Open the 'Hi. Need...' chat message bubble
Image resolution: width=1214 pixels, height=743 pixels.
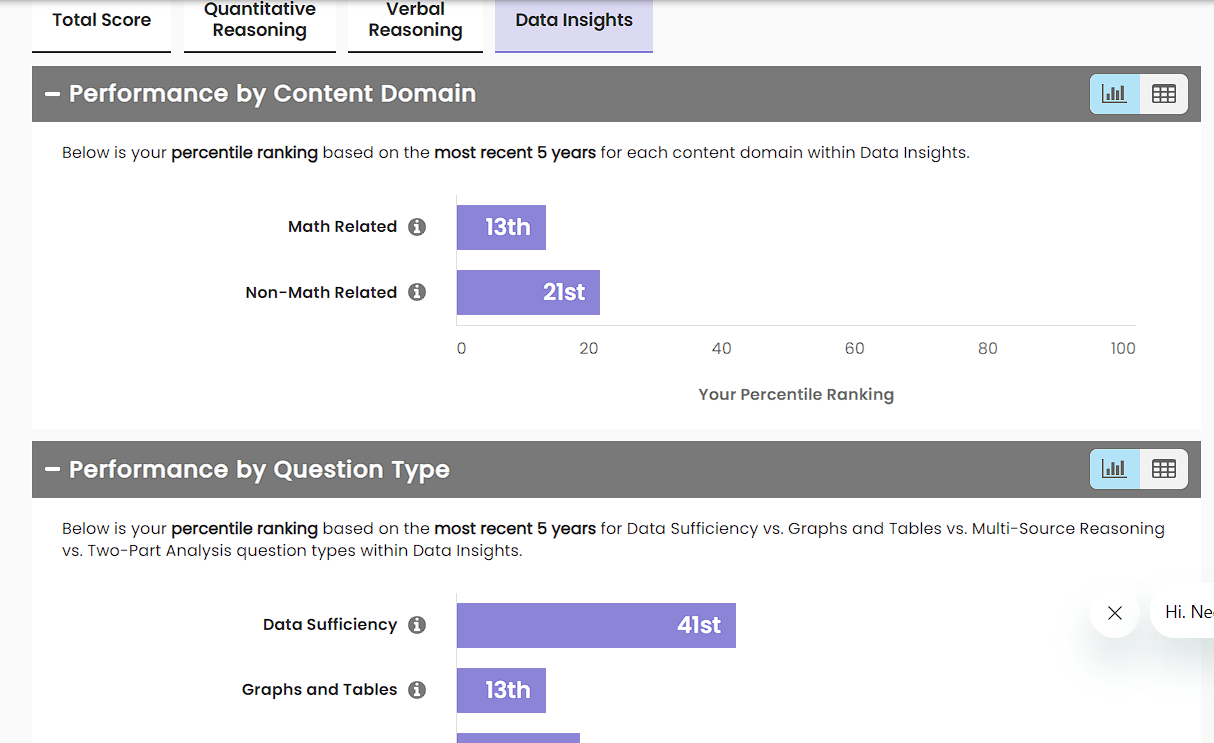(1187, 612)
